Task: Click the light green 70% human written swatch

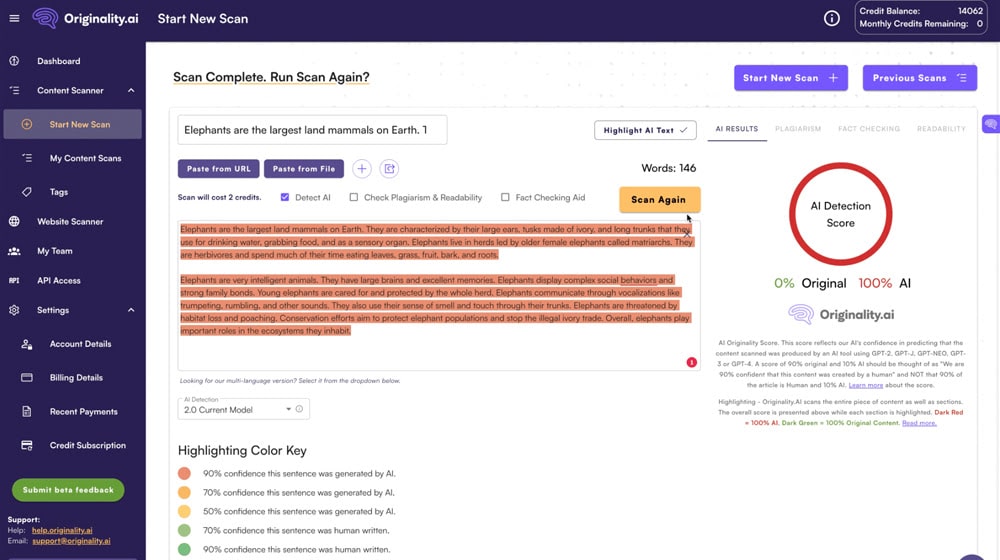Action: [x=184, y=530]
